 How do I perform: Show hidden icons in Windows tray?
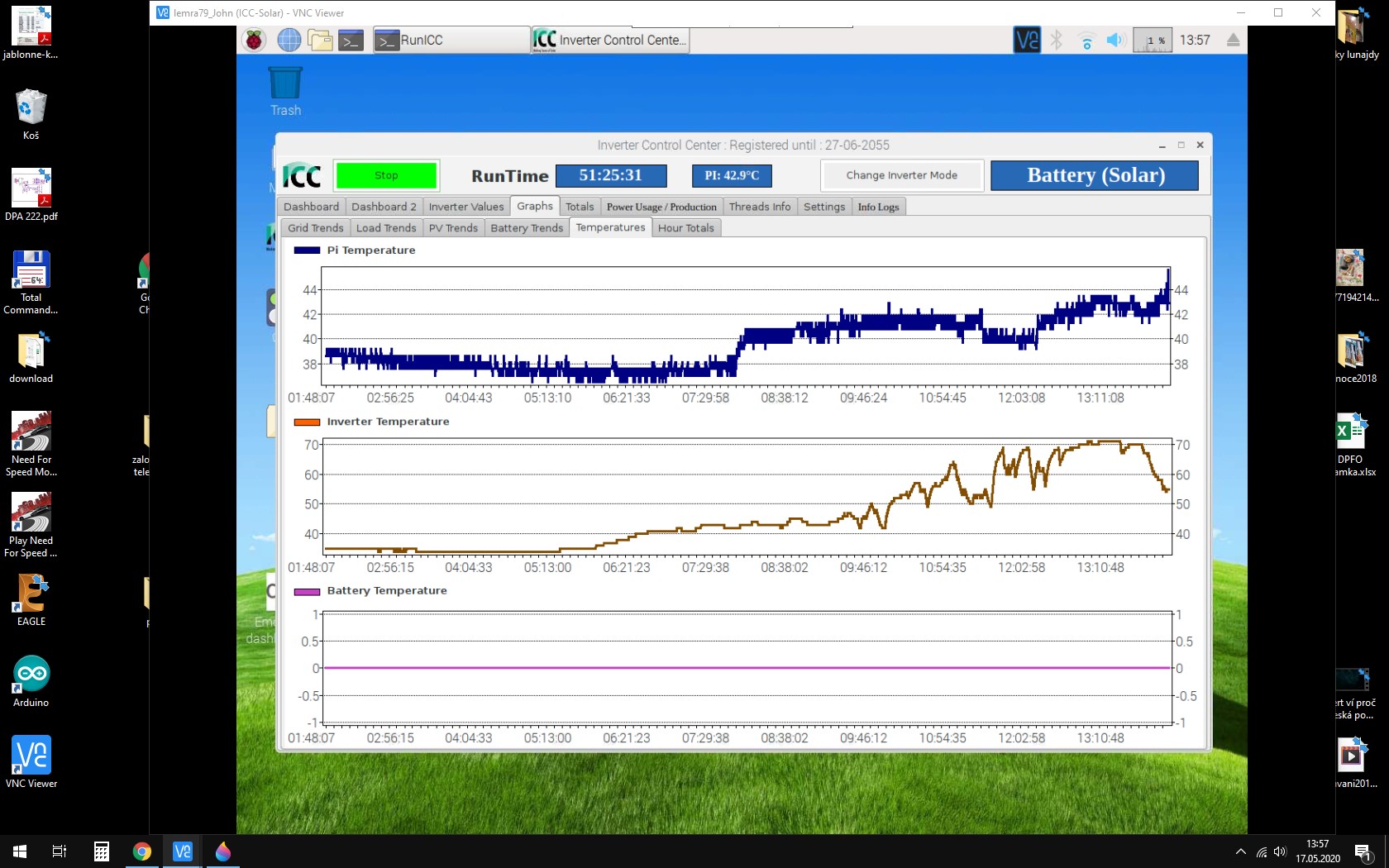pyautogui.click(x=1240, y=851)
